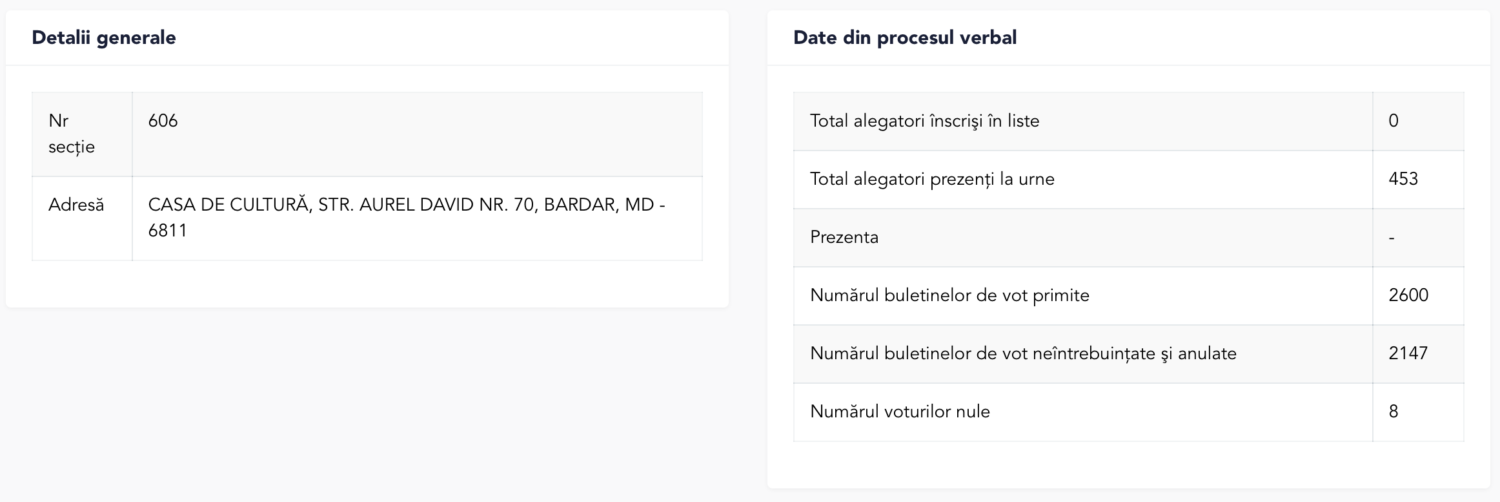Select the Total alegatori prezenți la urne row
The image size is (1500, 502).
tap(1128, 179)
